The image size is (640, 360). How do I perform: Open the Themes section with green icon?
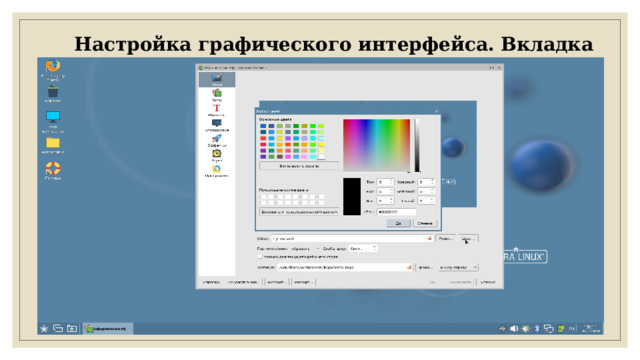pos(217,95)
